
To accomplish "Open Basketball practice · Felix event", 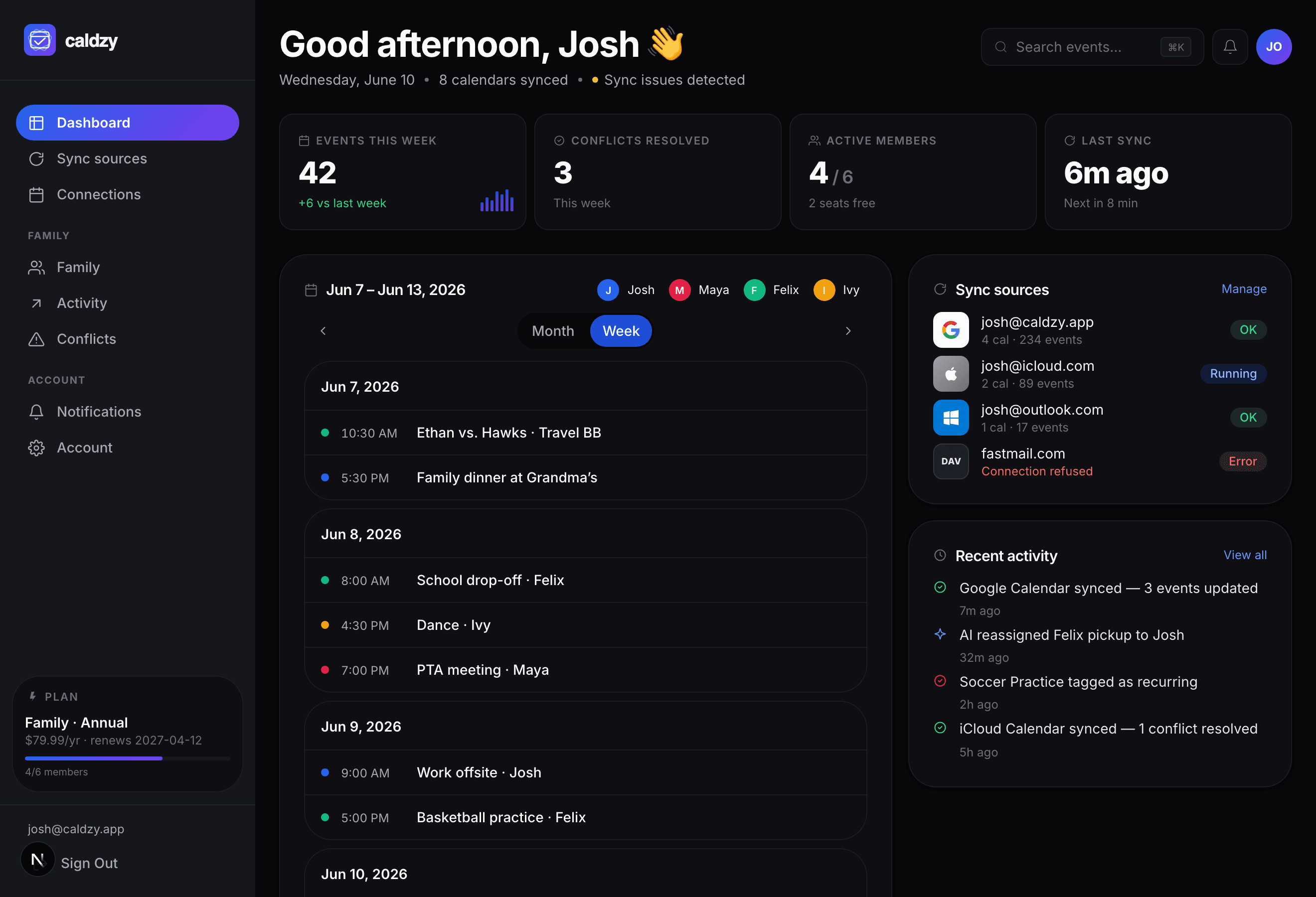I will coord(586,818).
